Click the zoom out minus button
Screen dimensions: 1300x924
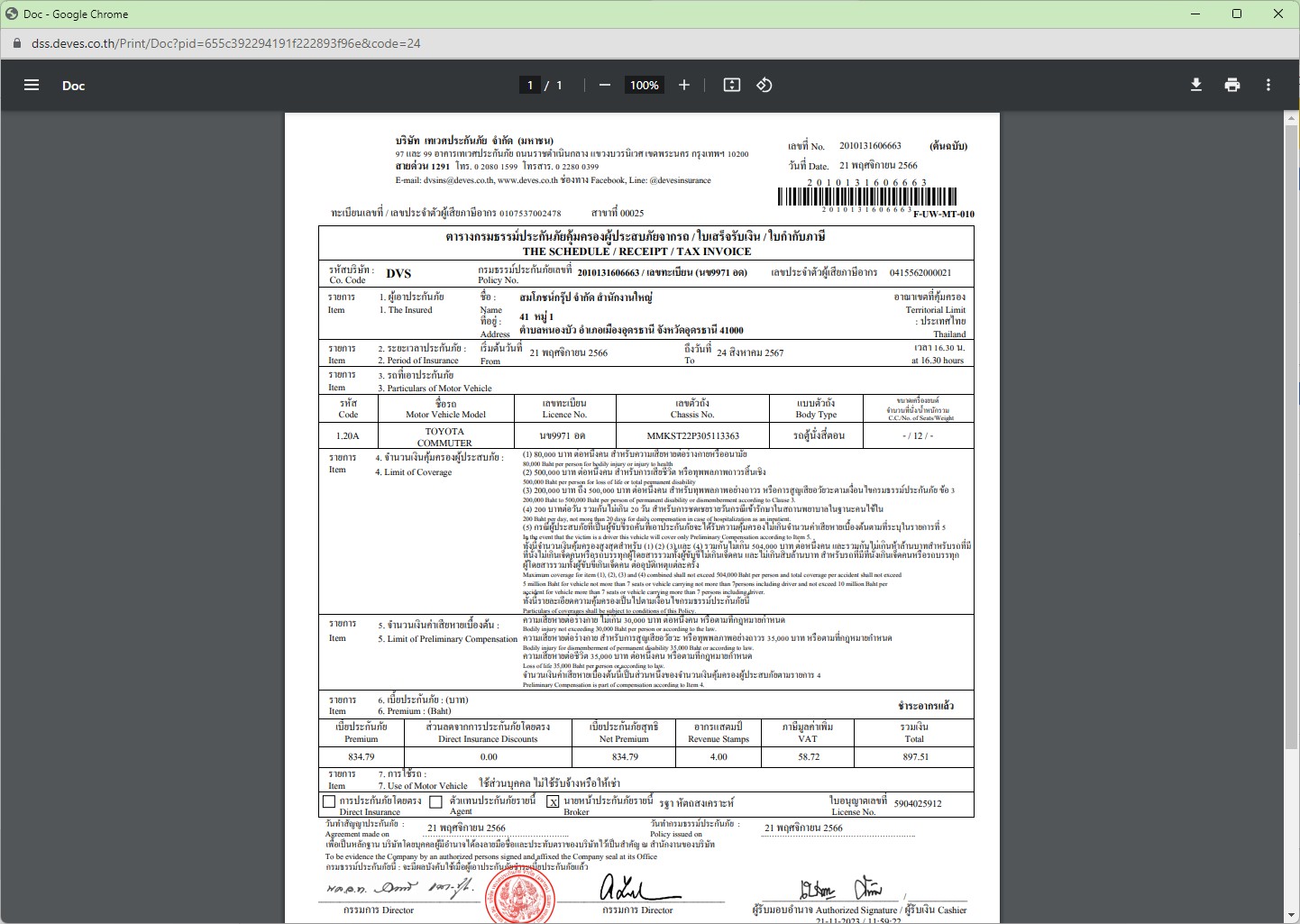[x=605, y=85]
